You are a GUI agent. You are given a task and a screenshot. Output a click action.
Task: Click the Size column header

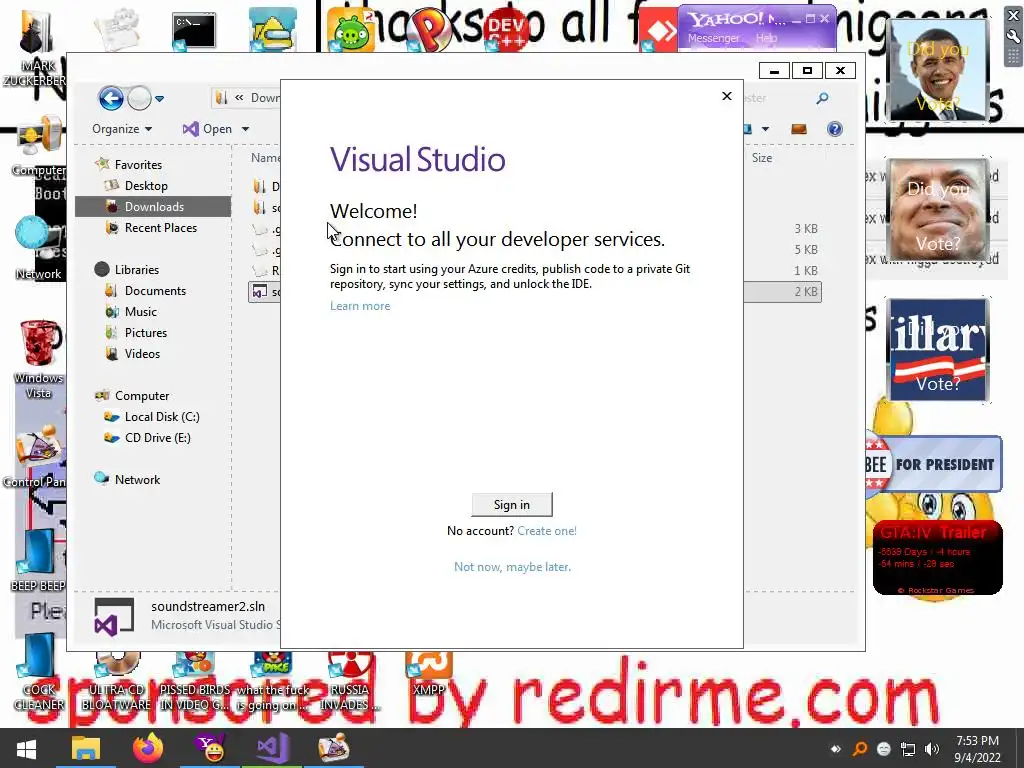coord(761,157)
